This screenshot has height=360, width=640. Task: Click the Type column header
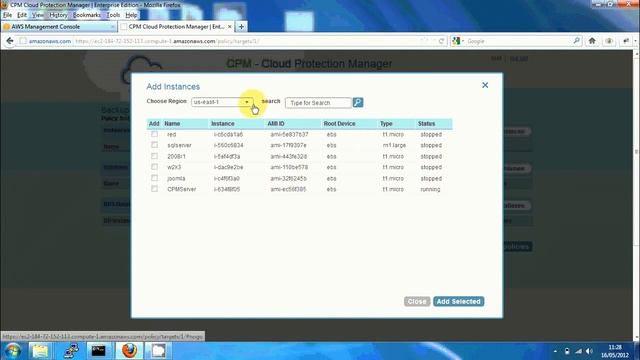pos(386,123)
